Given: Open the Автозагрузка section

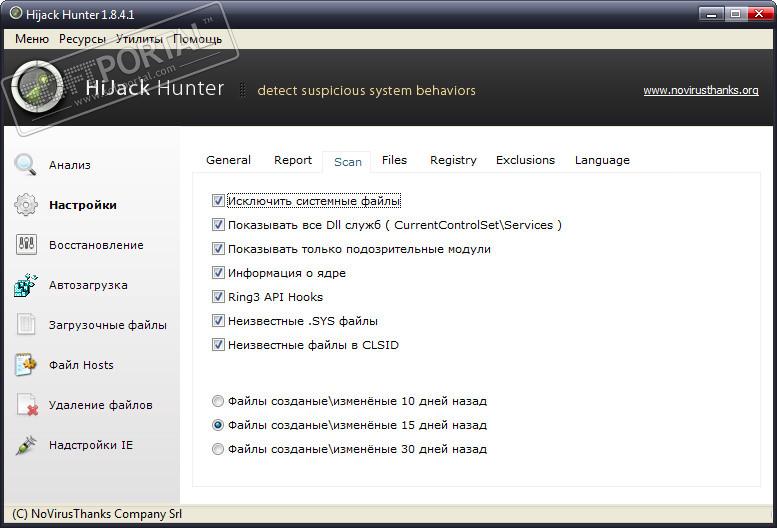Looking at the screenshot, I should pyautogui.click(x=88, y=285).
